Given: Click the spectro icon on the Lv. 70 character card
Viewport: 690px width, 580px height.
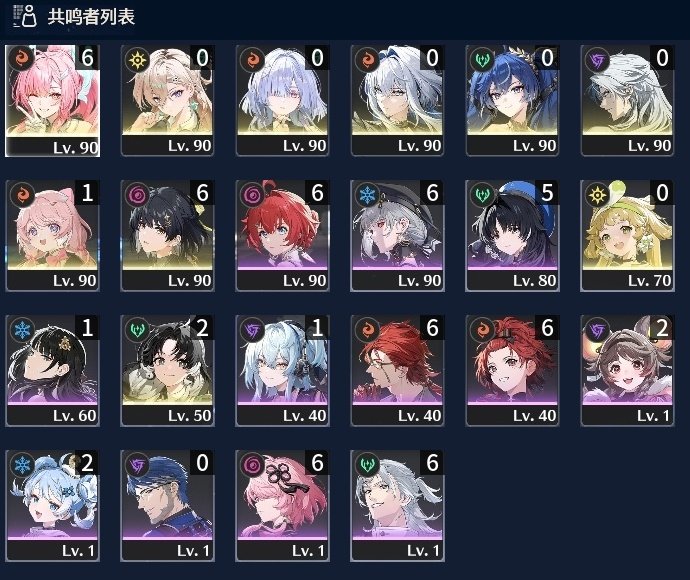Looking at the screenshot, I should point(597,195).
